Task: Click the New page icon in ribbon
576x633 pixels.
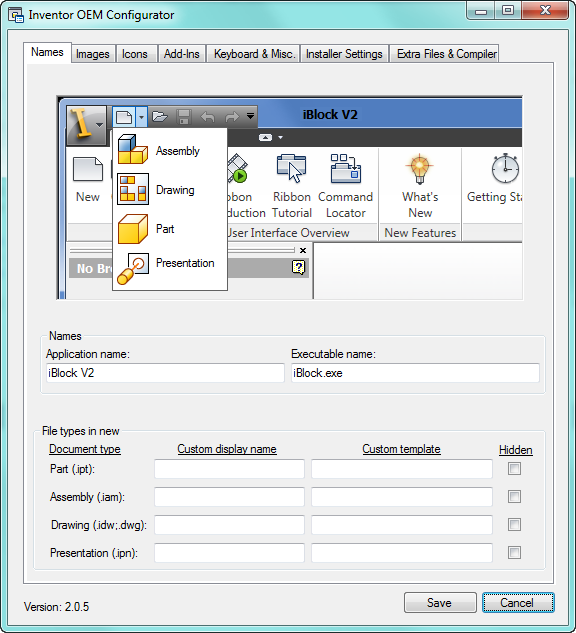Action: 88,169
